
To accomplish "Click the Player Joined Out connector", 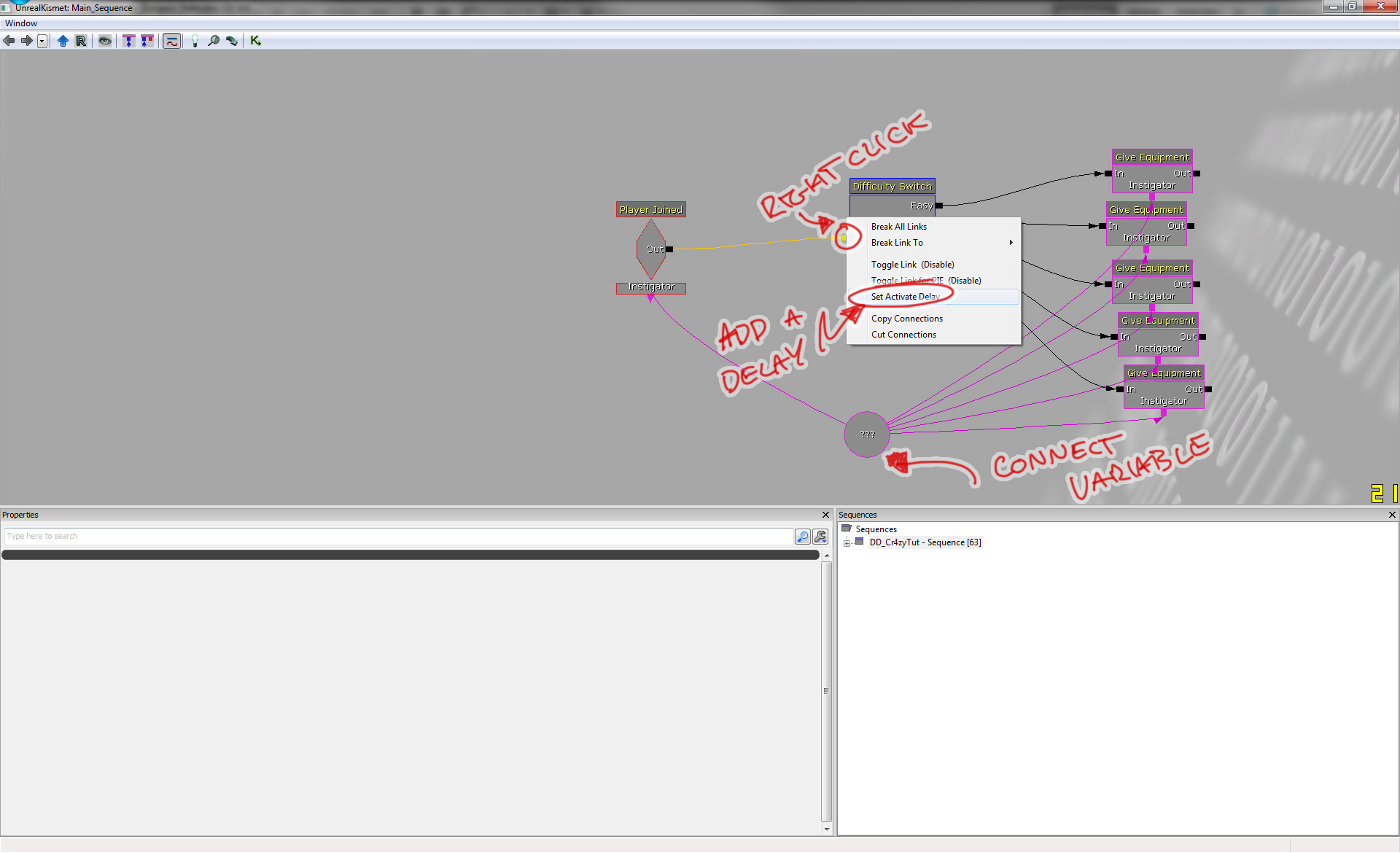I will [669, 249].
